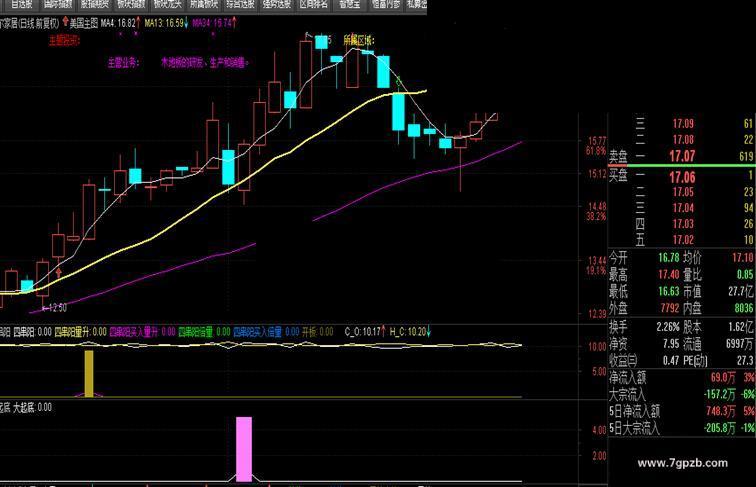Select the 板块指数 tab

pyautogui.click(x=131, y=4)
